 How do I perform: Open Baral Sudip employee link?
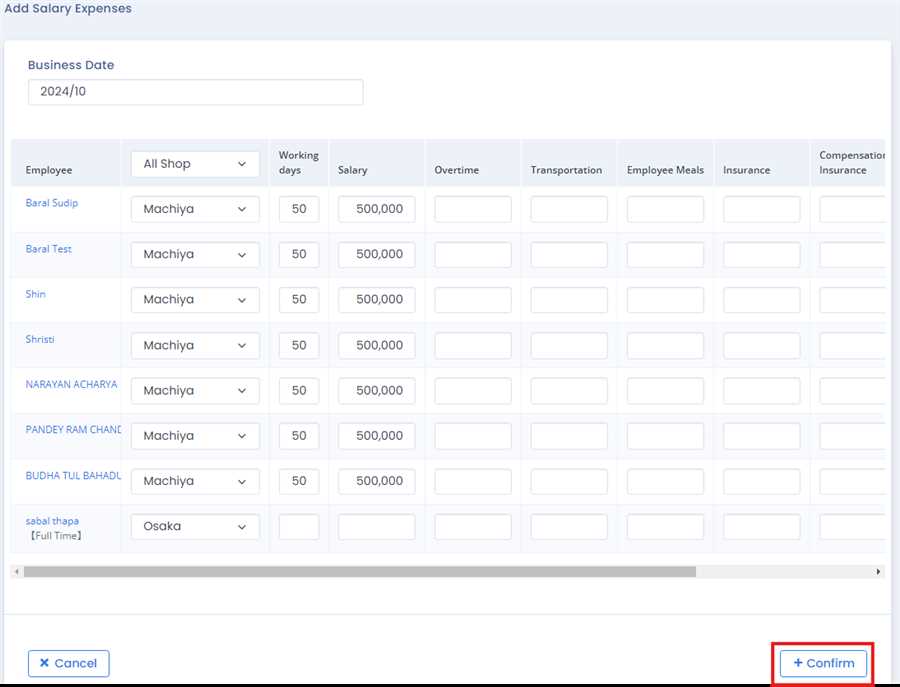pyautogui.click(x=52, y=203)
